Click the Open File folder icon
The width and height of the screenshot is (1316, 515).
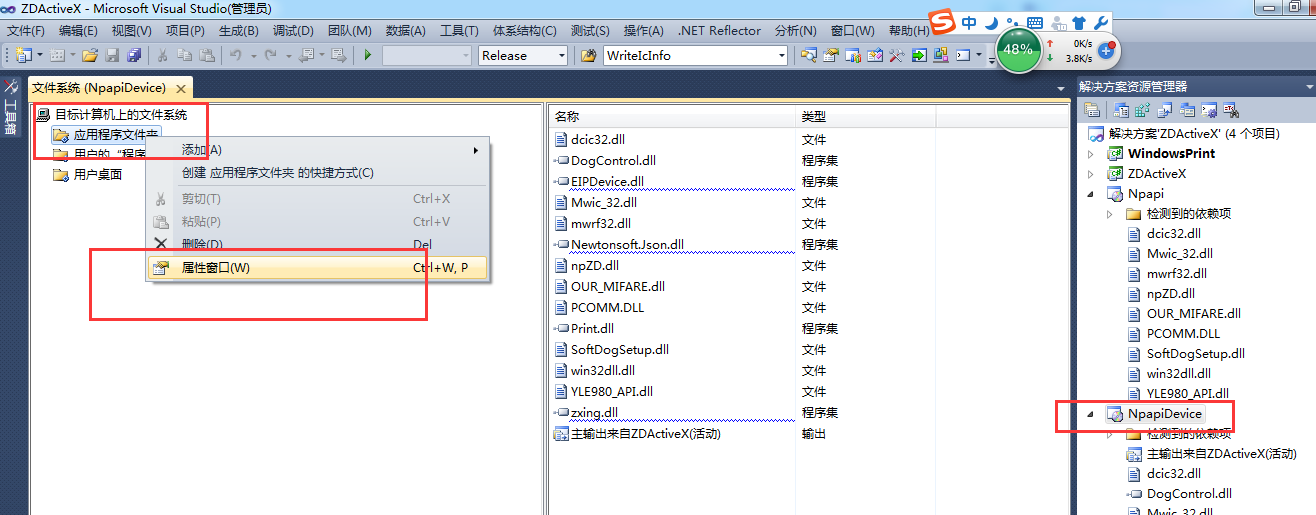[89, 55]
